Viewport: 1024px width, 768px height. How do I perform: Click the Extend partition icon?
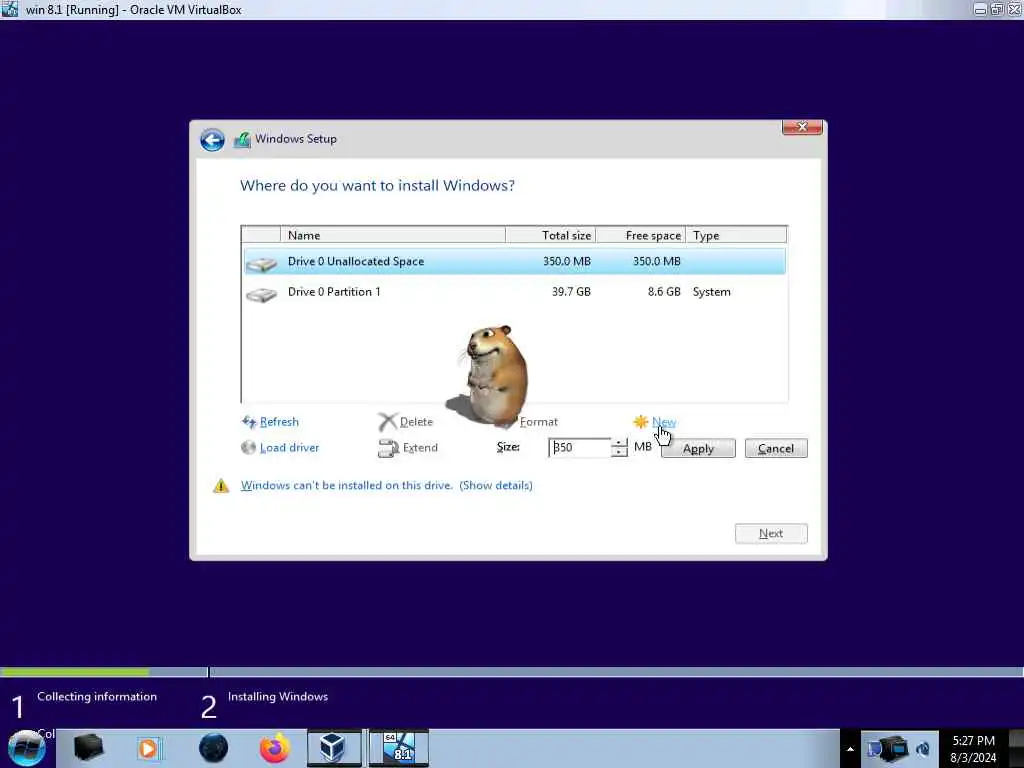coord(388,448)
